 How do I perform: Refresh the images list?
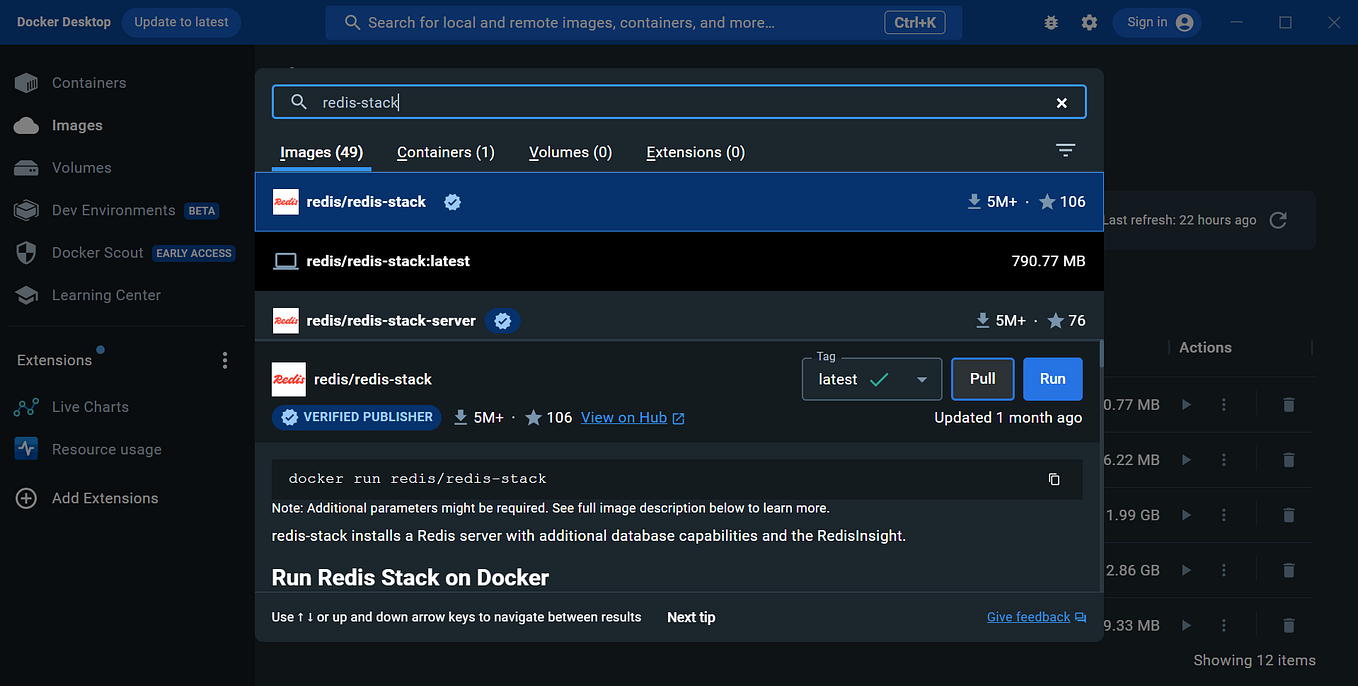(x=1277, y=220)
